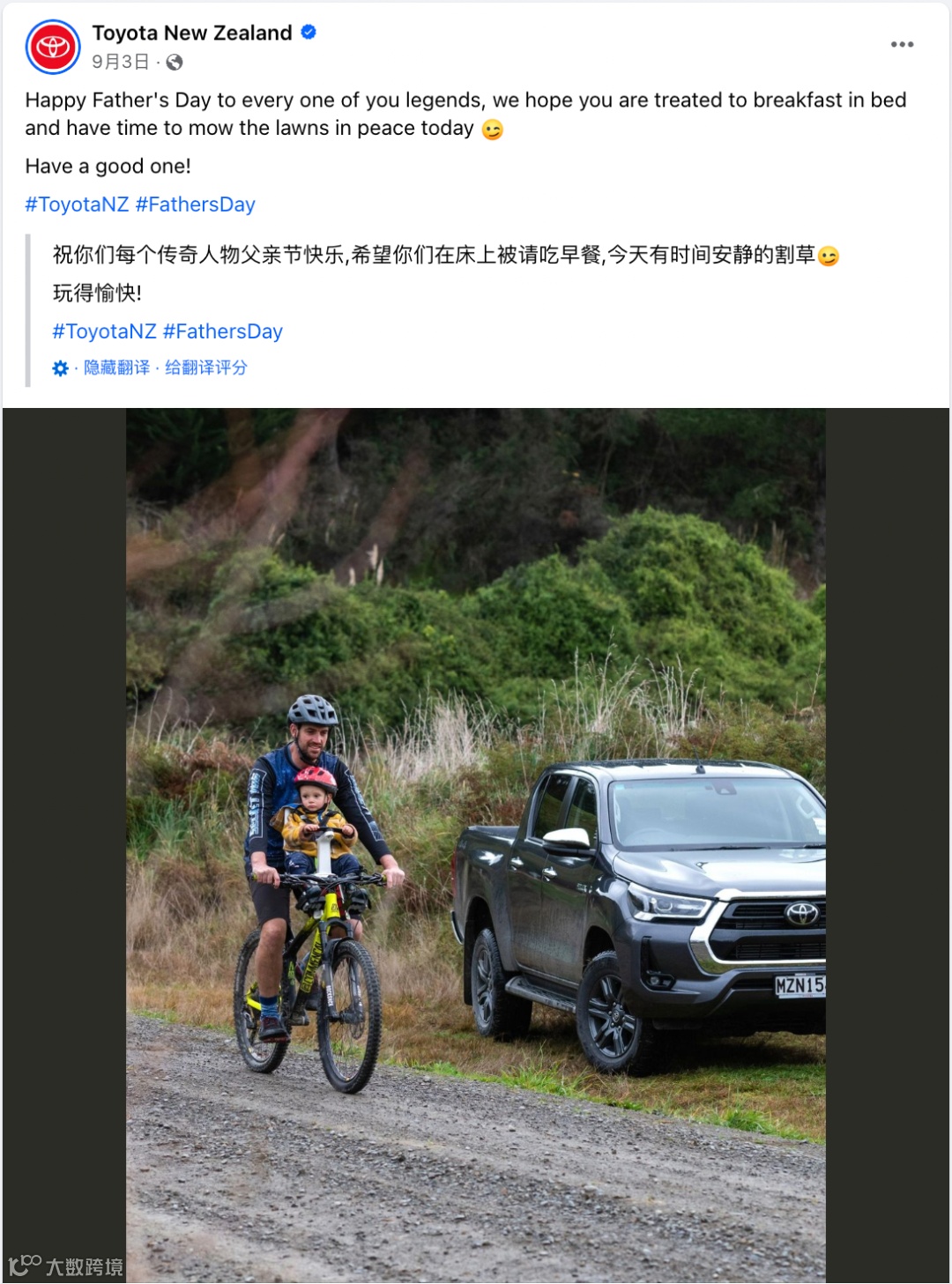Open the #FathersDay hashtag in the translation
This screenshot has height=1284, width=952.
[x=223, y=331]
